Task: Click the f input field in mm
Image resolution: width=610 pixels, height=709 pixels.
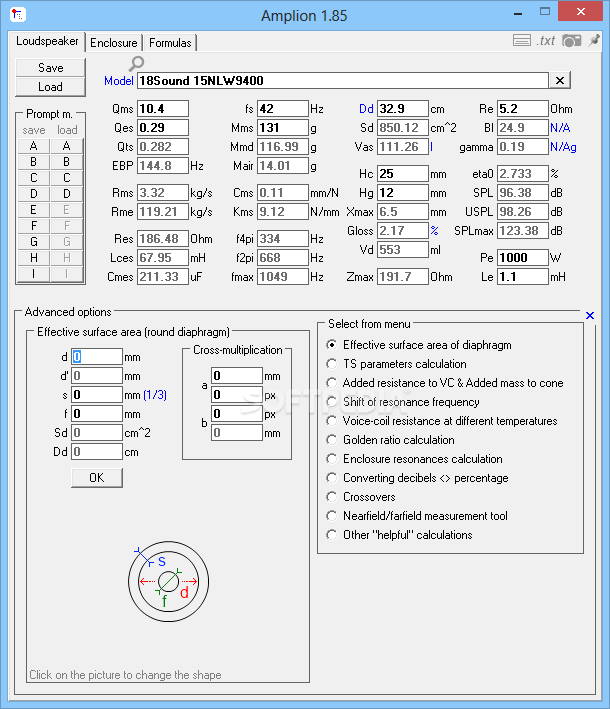Action: 97,414
